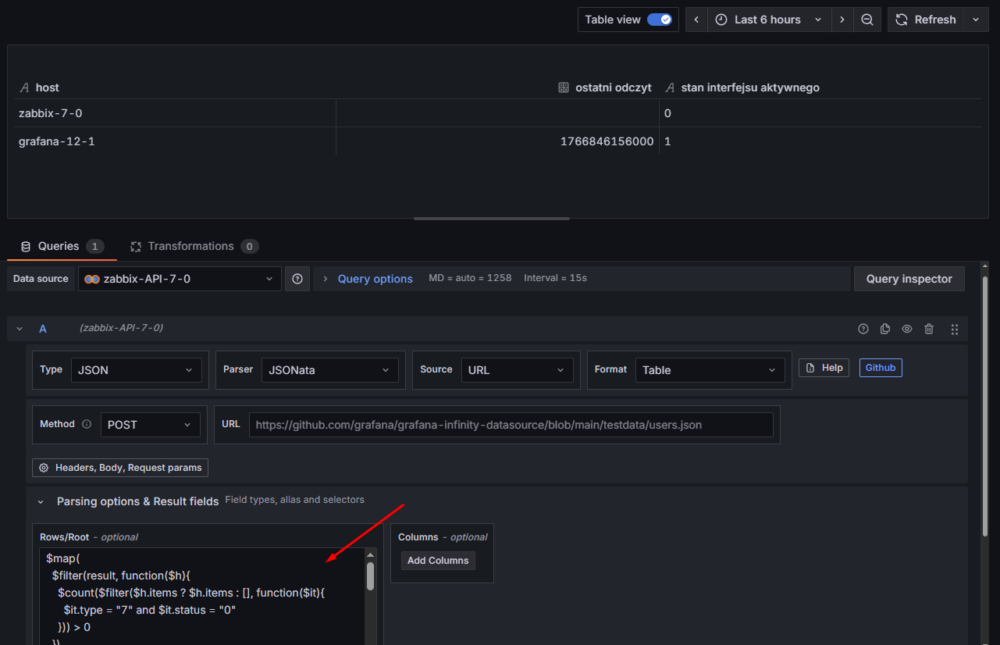Open data source help icon
Viewport: 1000px width, 645px height.
(x=297, y=279)
